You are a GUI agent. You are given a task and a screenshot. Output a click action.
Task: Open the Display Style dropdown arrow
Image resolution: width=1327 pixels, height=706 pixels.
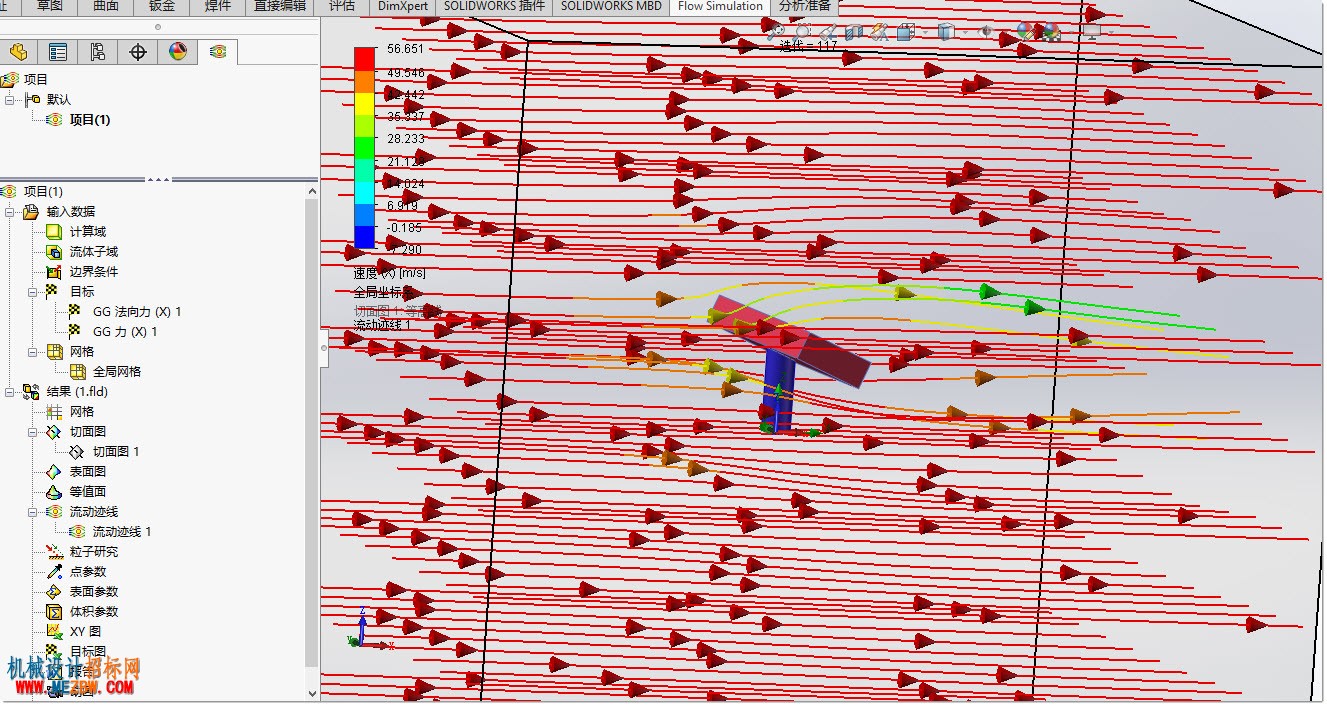[x=965, y=32]
